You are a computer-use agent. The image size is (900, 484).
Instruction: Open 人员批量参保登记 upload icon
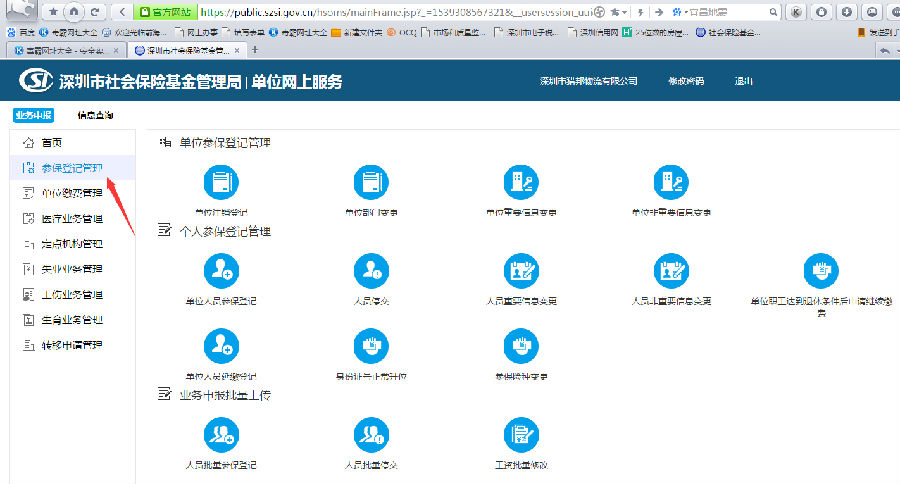click(220, 435)
